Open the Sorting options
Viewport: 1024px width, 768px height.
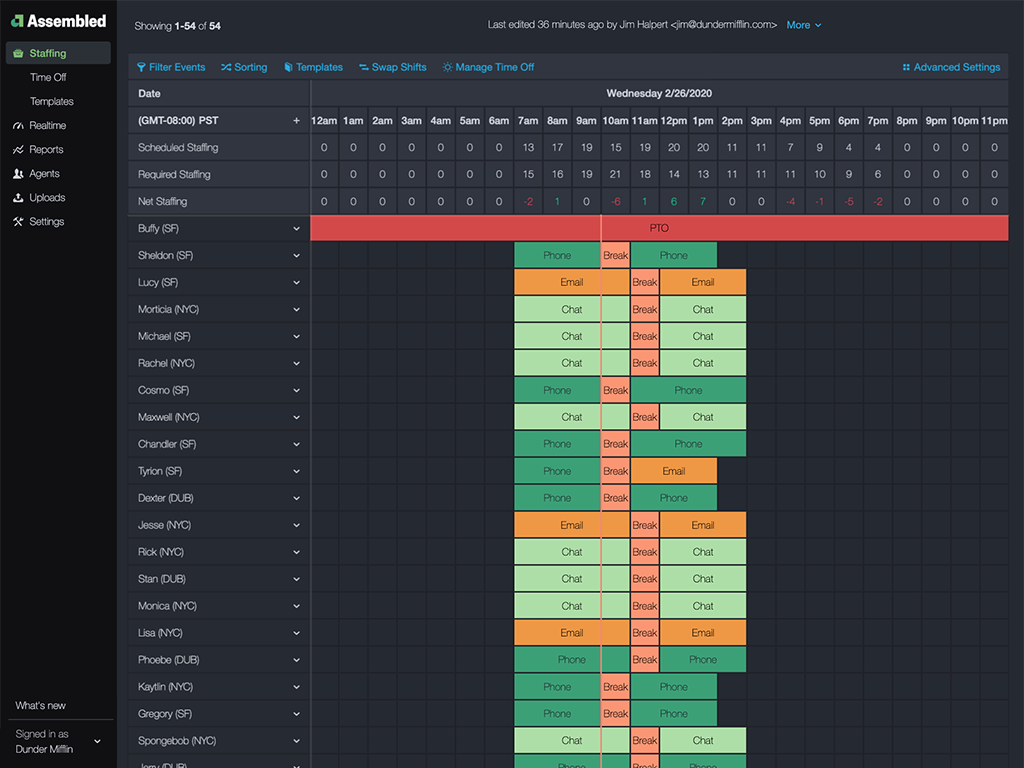[x=244, y=68]
